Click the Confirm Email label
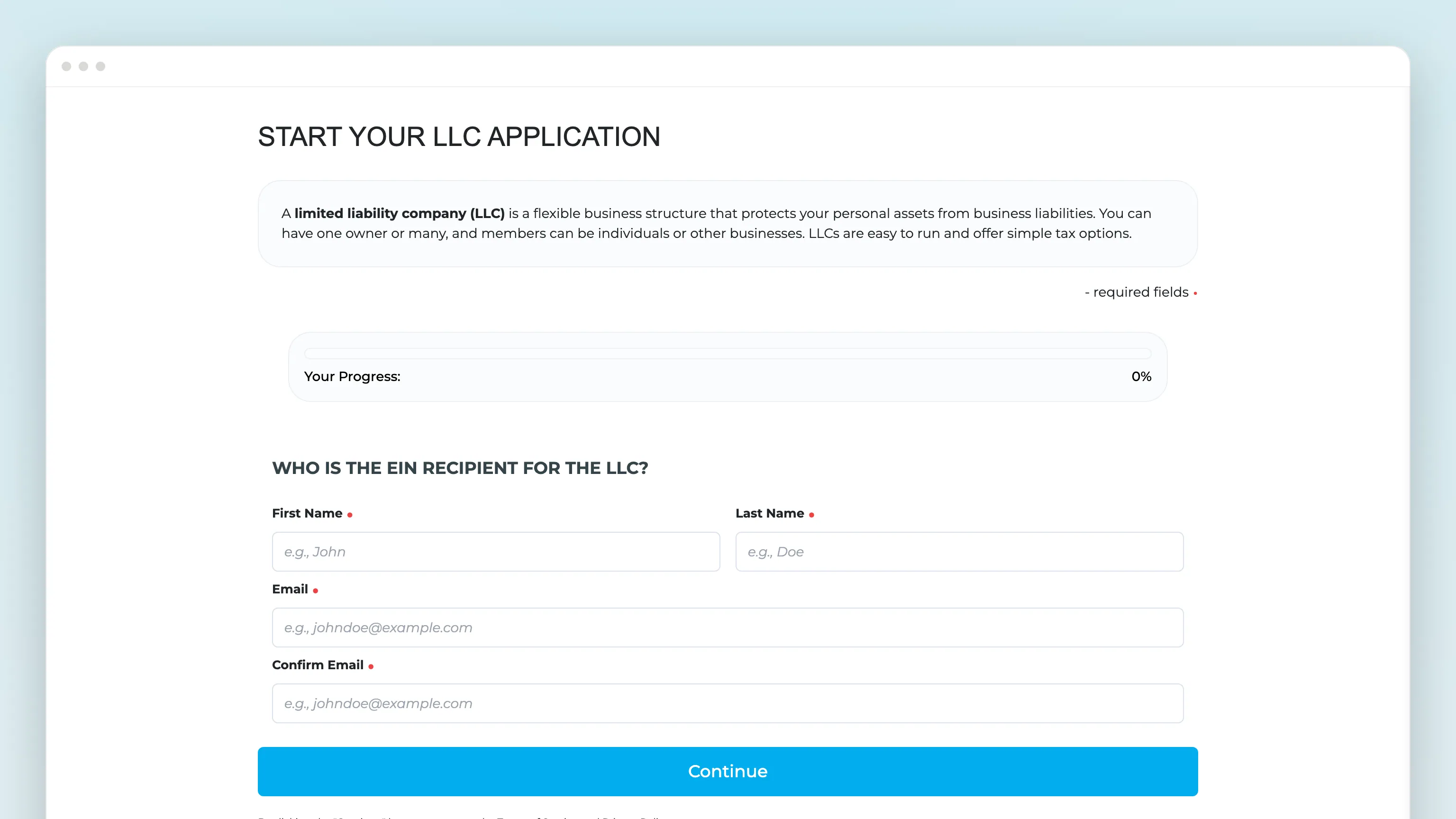Image resolution: width=1456 pixels, height=819 pixels. pyautogui.click(x=318, y=664)
